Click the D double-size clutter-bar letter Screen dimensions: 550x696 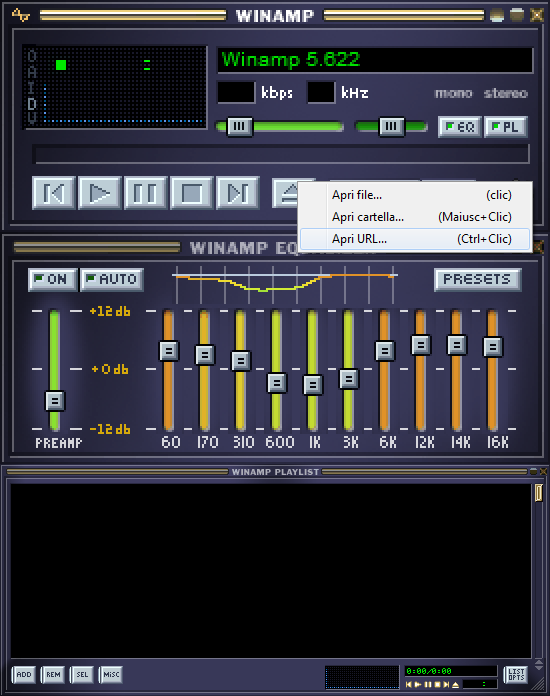[x=32, y=104]
